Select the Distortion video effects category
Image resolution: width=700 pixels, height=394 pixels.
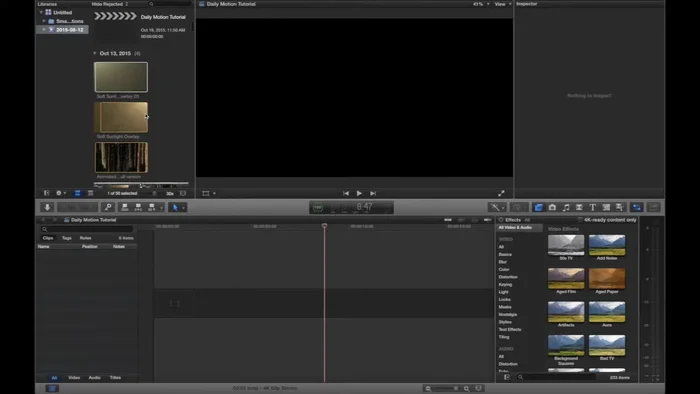click(508, 277)
